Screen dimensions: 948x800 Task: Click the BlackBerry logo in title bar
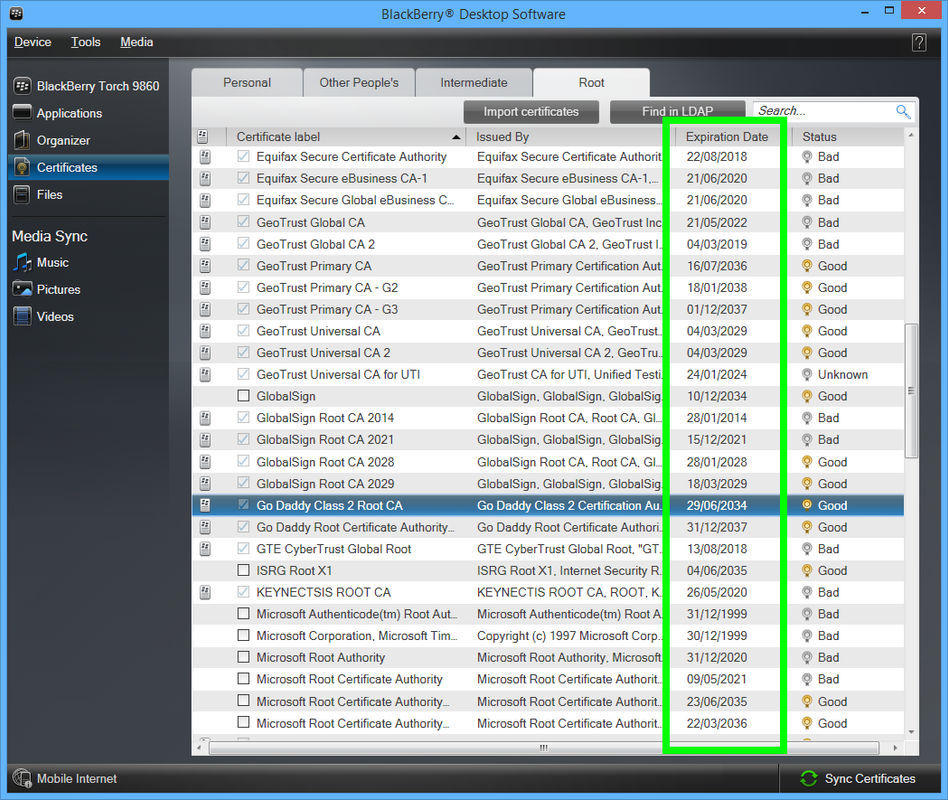pyautogui.click(x=16, y=13)
